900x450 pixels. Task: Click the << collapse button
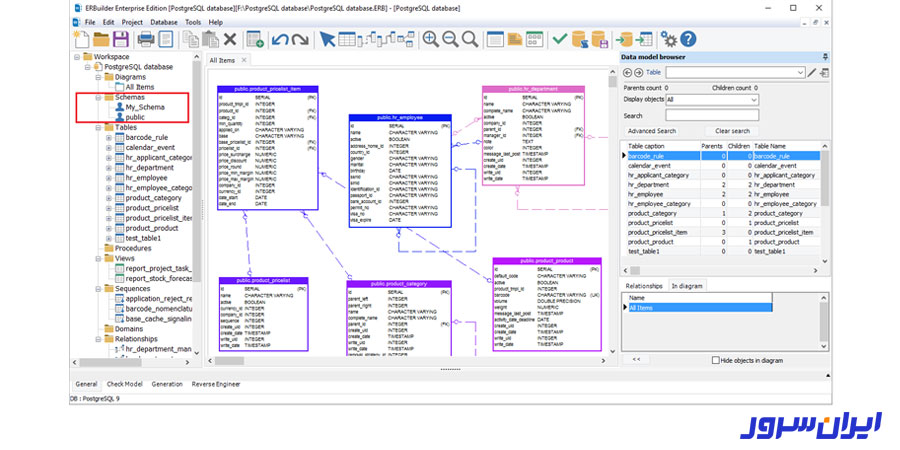(637, 360)
